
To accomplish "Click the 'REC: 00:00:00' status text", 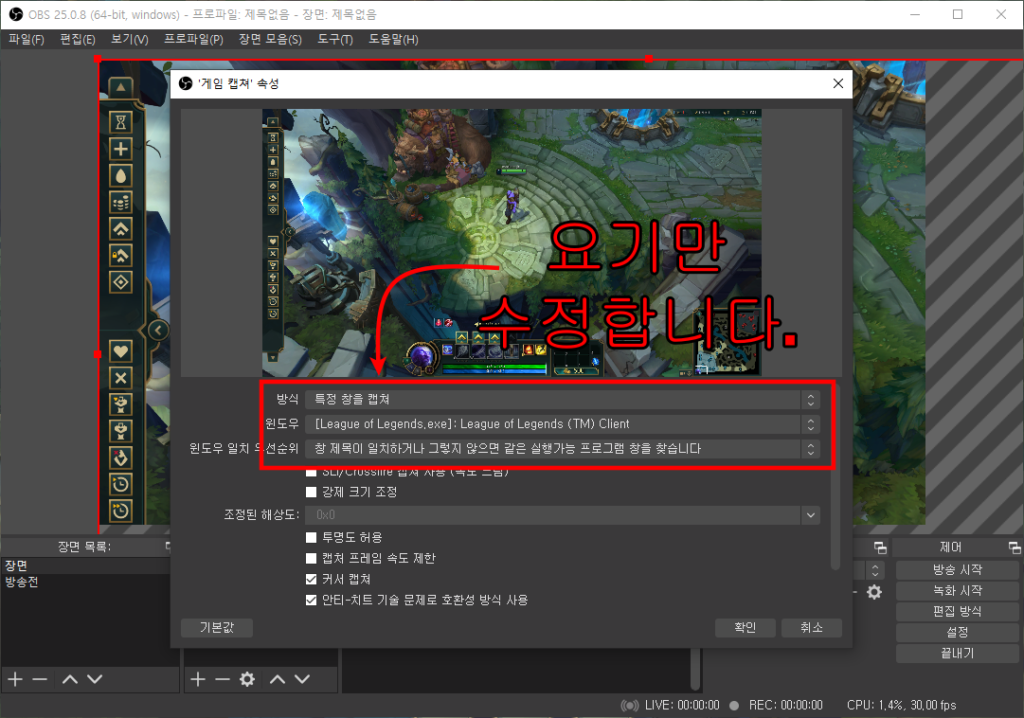I will point(786,706).
